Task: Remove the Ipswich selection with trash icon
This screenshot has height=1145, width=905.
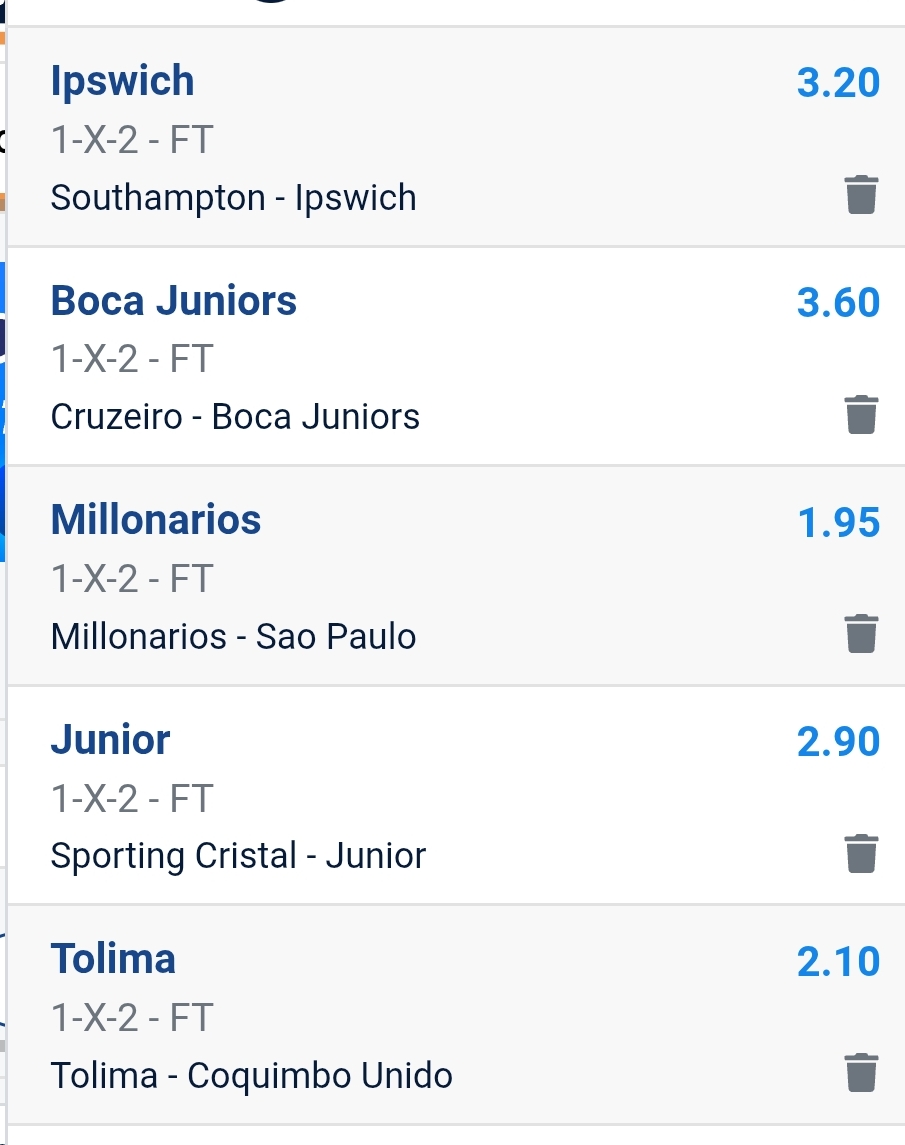Action: (861, 195)
